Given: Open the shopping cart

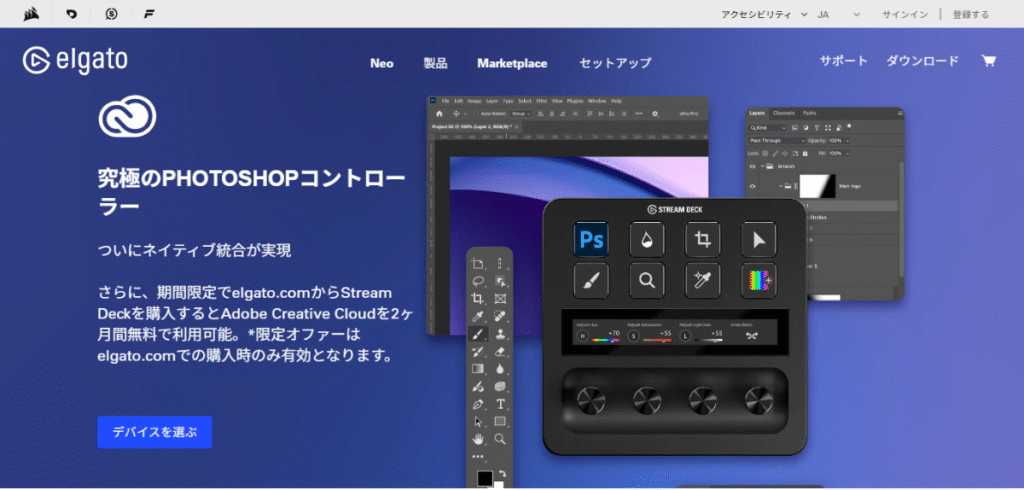Looking at the screenshot, I should point(989,61).
